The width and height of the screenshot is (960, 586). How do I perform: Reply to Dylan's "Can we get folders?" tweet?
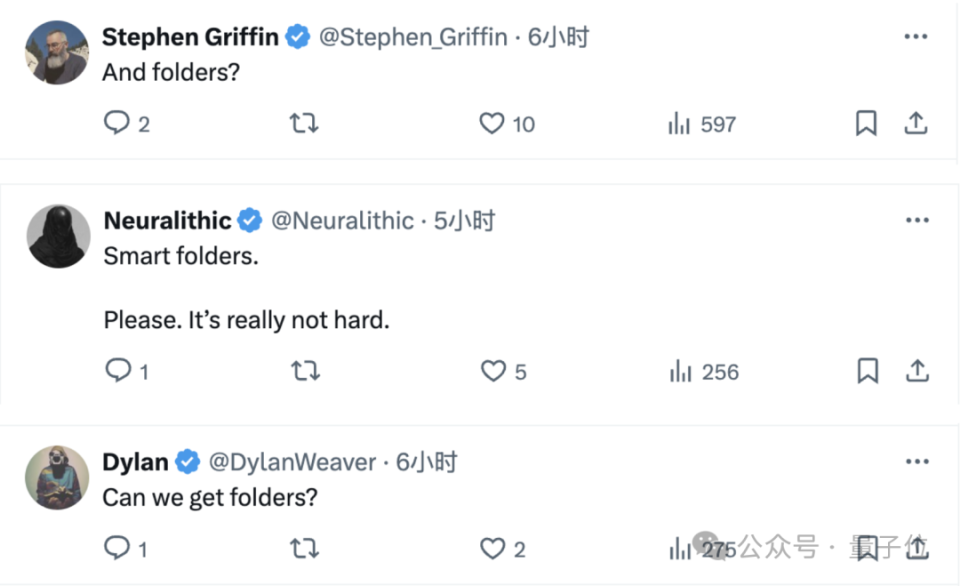point(118,548)
